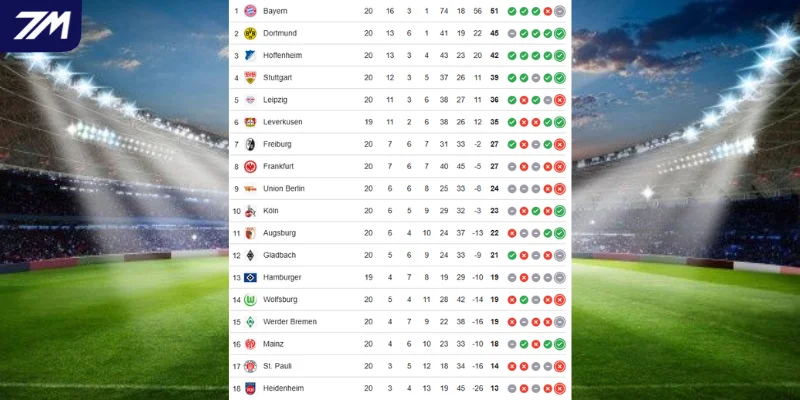The image size is (800, 400).
Task: Select the Heidenheim team name
Action: [283, 388]
